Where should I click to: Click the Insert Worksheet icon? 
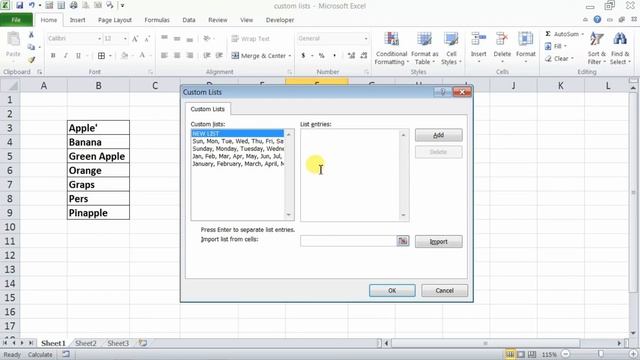pos(142,343)
